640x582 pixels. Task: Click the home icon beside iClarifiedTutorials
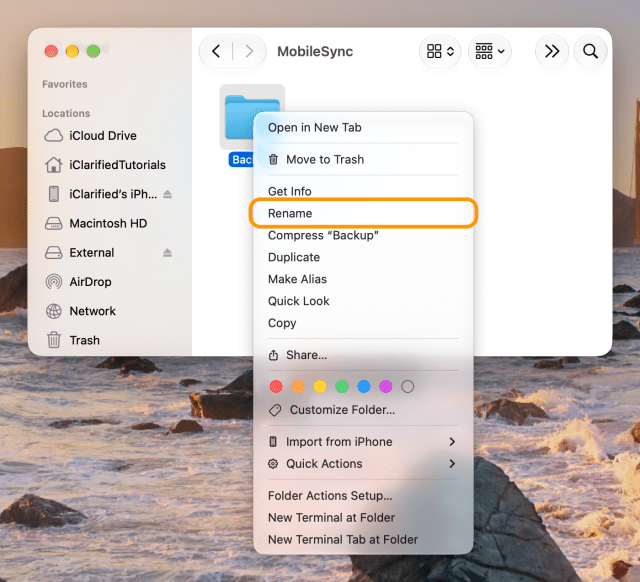(53, 165)
